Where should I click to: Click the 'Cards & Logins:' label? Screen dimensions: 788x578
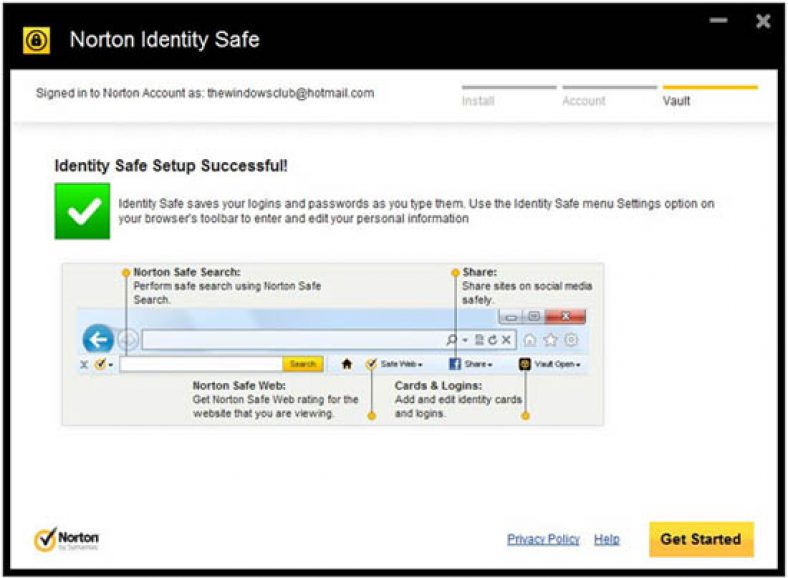pyautogui.click(x=438, y=386)
